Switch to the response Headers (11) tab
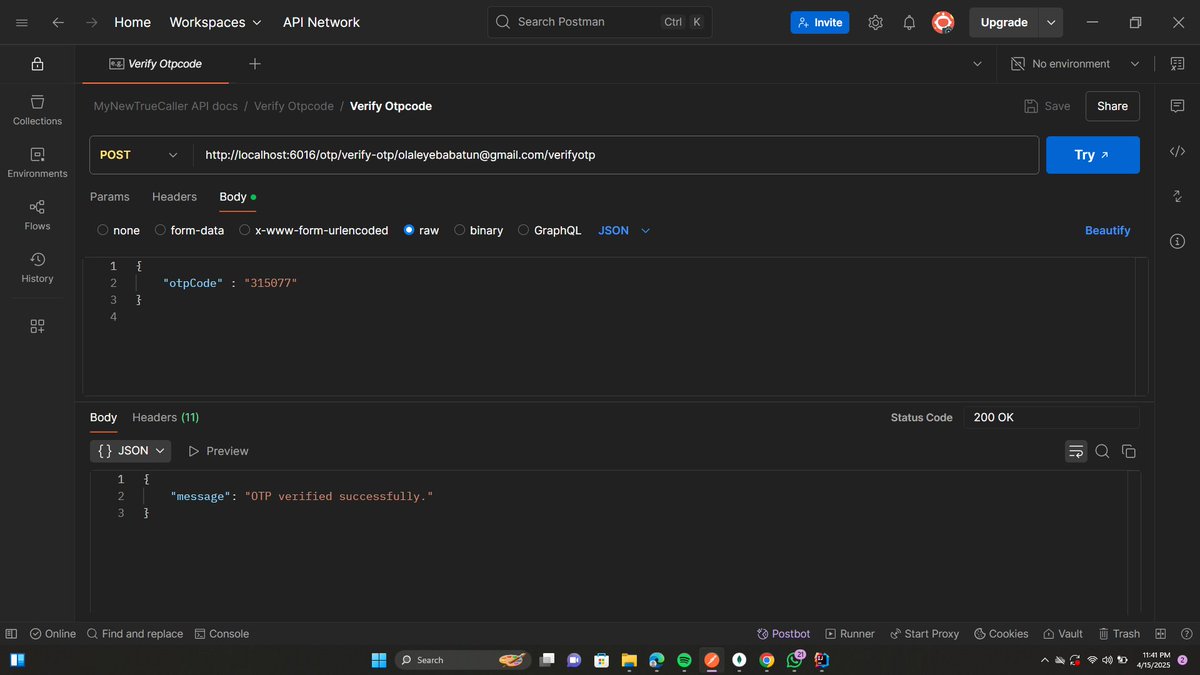Viewport: 1200px width, 675px height. pyautogui.click(x=165, y=417)
